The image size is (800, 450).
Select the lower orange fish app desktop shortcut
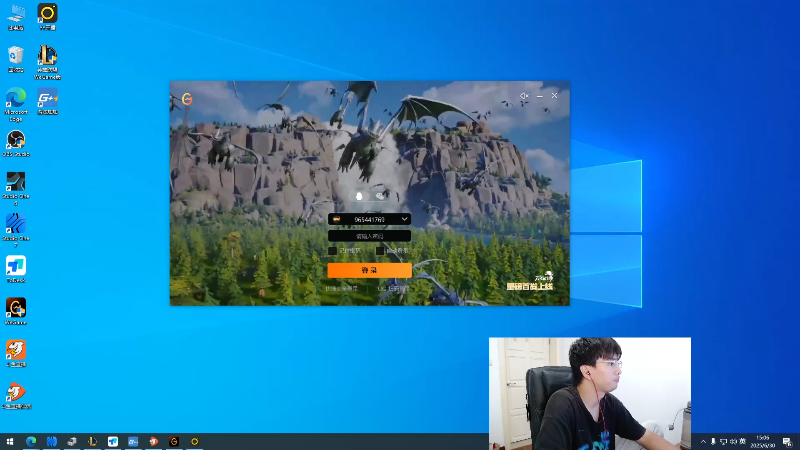coord(16,396)
